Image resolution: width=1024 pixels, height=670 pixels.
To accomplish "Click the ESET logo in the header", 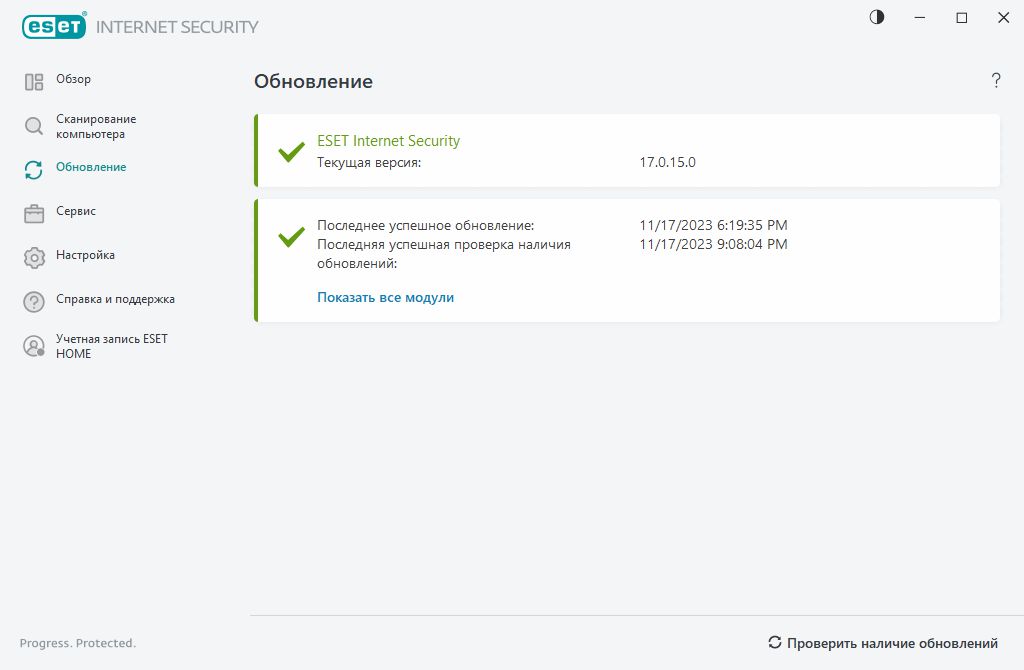I will coord(54,27).
